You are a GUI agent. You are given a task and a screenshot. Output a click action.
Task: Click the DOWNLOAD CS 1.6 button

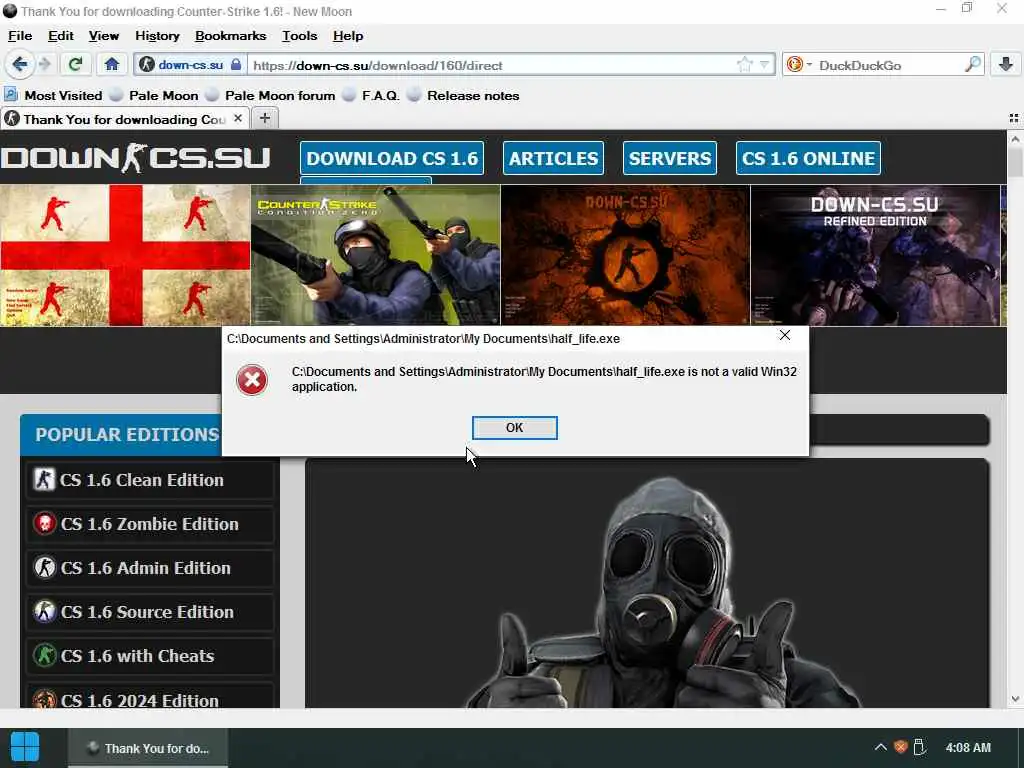tap(392, 158)
